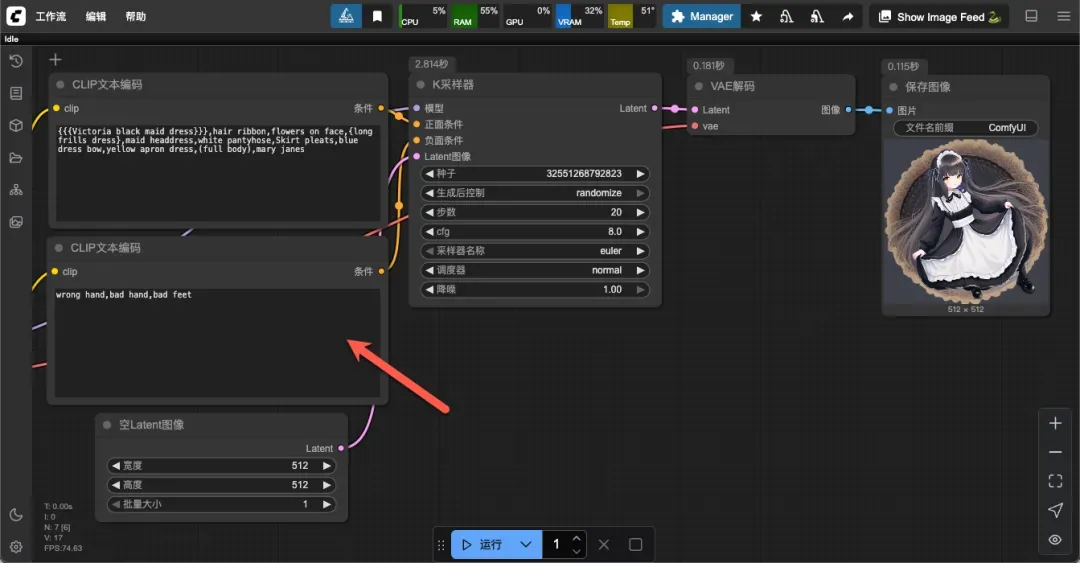
Task: Decrease the 种子 seed value
Action: click(x=430, y=174)
